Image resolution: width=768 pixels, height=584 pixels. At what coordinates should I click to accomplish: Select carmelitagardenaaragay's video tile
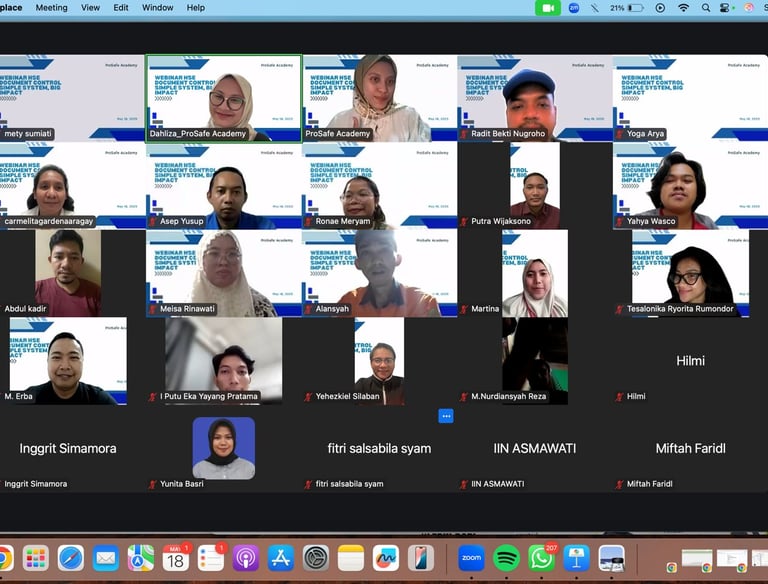[72, 186]
